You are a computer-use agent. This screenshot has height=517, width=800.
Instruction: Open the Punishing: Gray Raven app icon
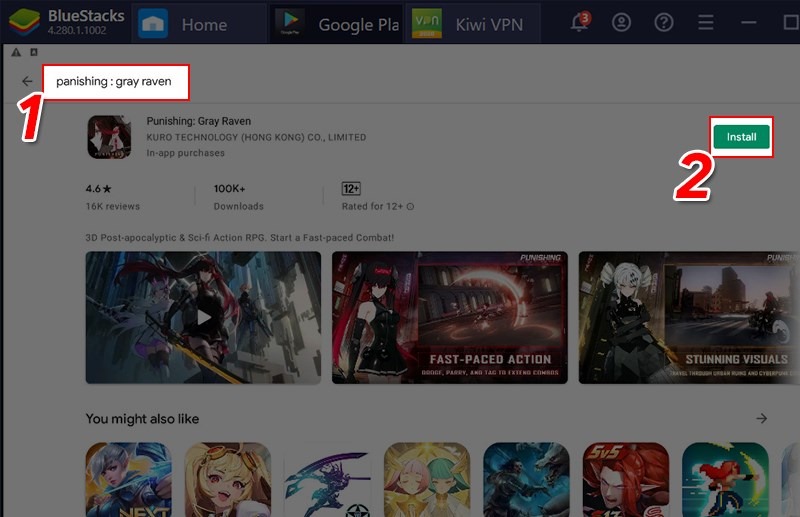[x=109, y=137]
